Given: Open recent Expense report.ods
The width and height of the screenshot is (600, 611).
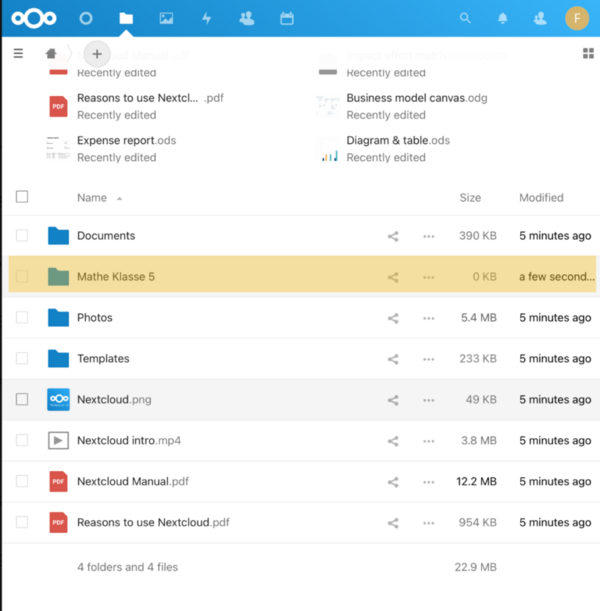Looking at the screenshot, I should [127, 140].
